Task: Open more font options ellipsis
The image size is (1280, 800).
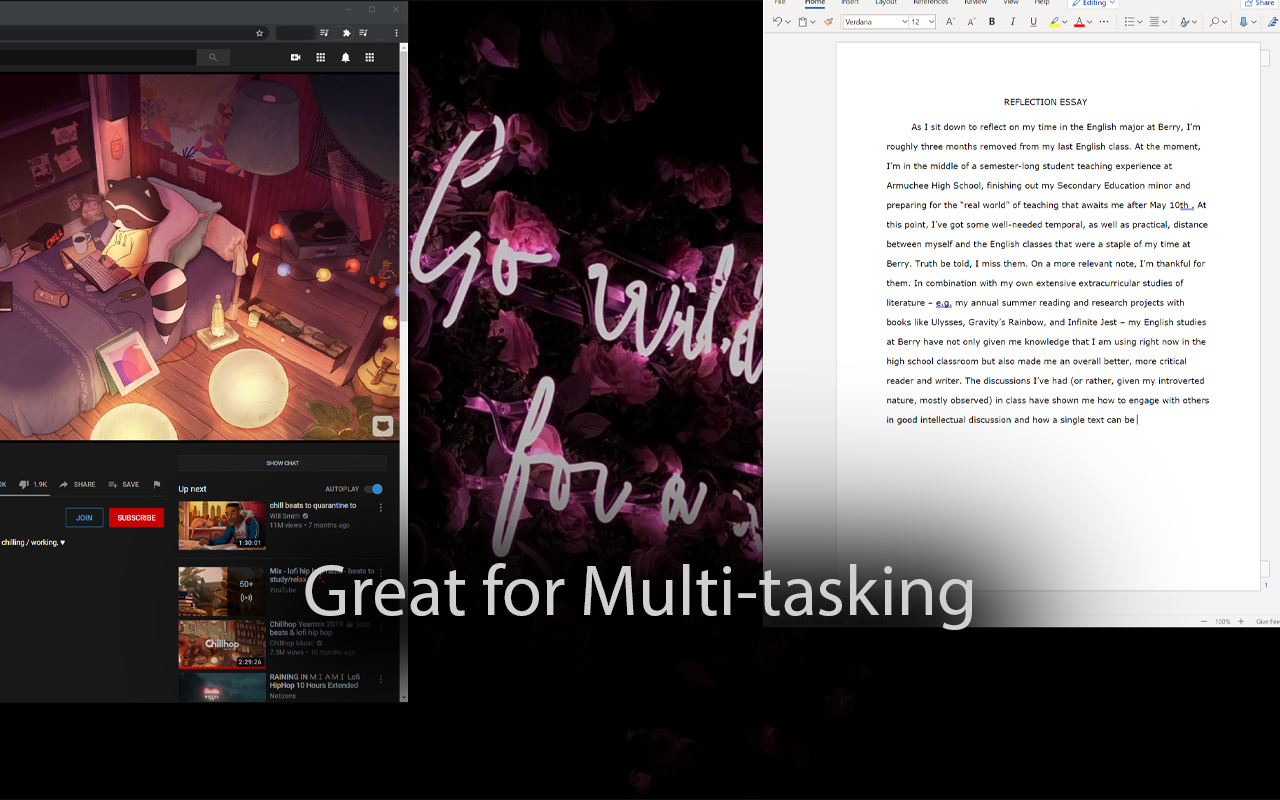Action: click(1104, 21)
